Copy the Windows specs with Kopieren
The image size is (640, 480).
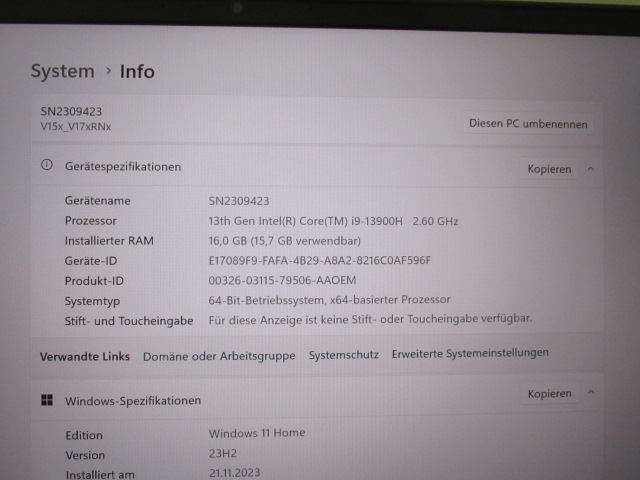pos(549,394)
